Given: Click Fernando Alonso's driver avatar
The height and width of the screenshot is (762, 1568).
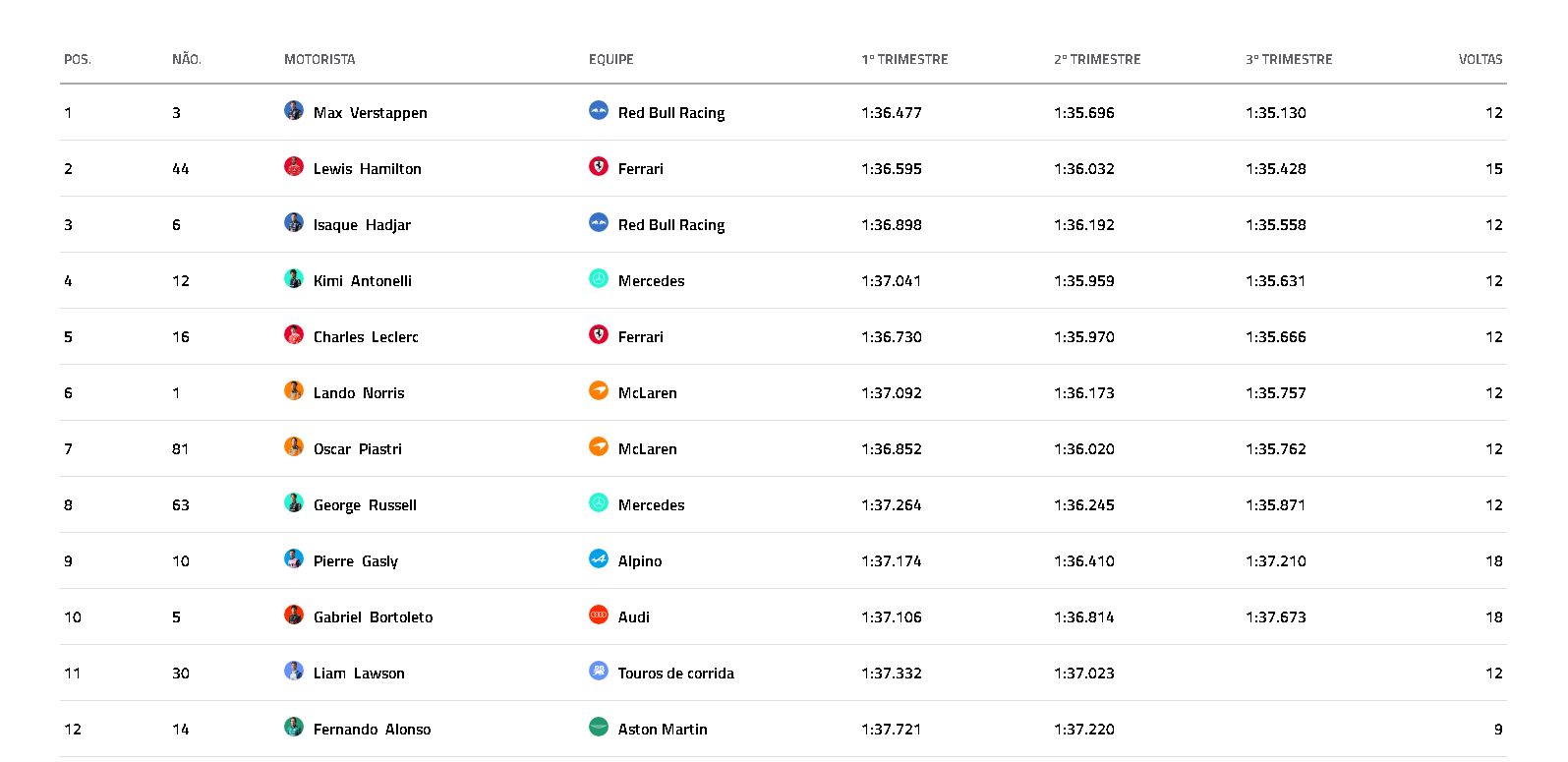Looking at the screenshot, I should [x=294, y=727].
